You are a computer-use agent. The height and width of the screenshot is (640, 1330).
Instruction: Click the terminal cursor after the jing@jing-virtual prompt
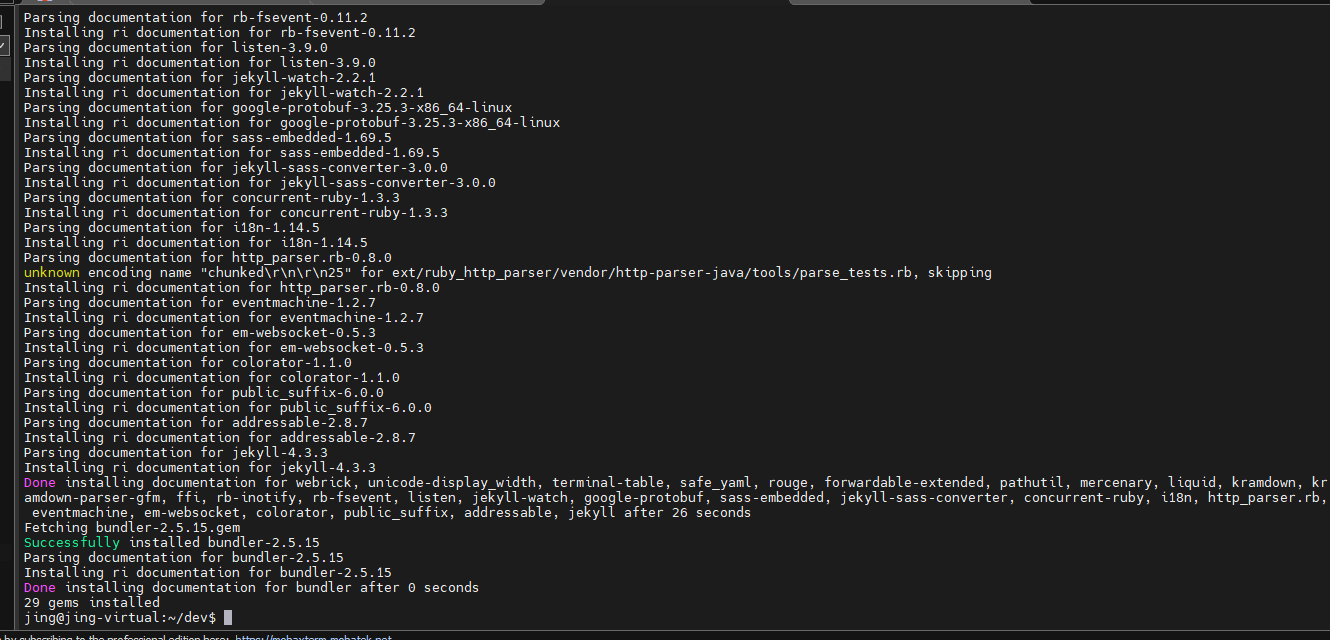228,618
